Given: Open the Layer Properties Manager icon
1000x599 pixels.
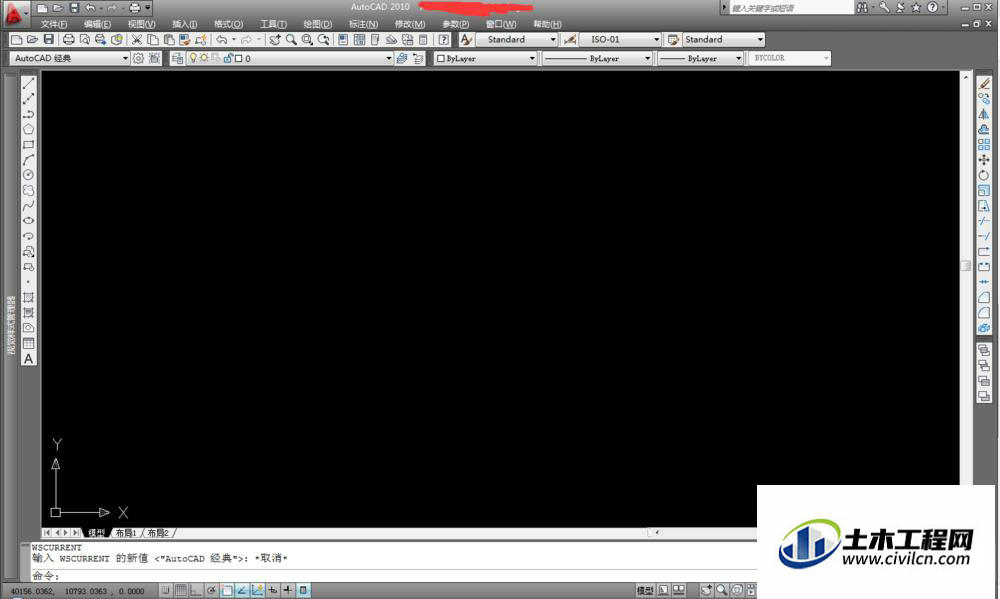Looking at the screenshot, I should [x=177, y=58].
